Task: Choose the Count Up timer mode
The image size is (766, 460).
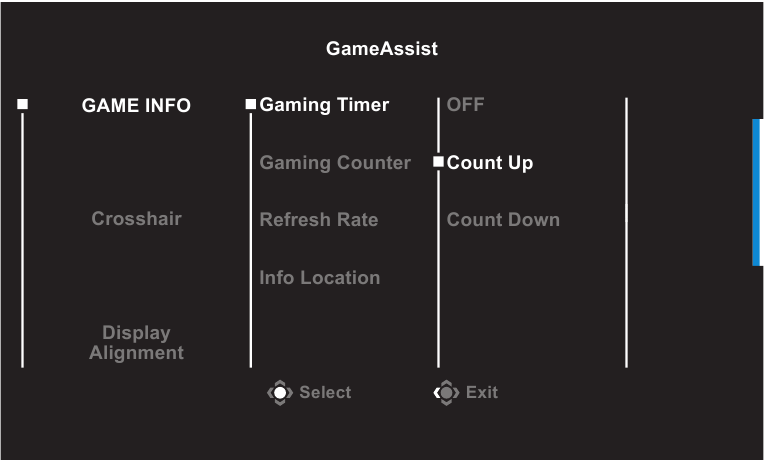Action: [490, 162]
